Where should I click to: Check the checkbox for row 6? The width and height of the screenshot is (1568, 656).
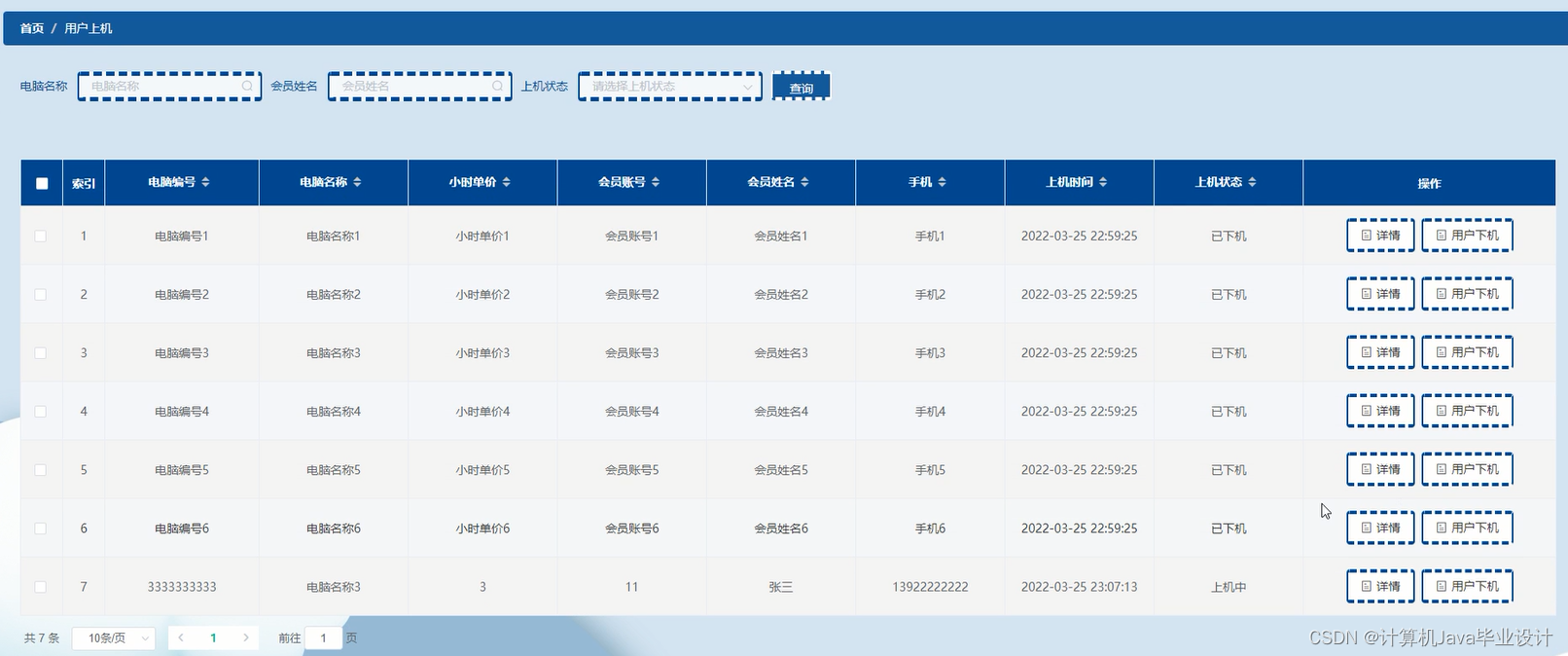pos(41,528)
